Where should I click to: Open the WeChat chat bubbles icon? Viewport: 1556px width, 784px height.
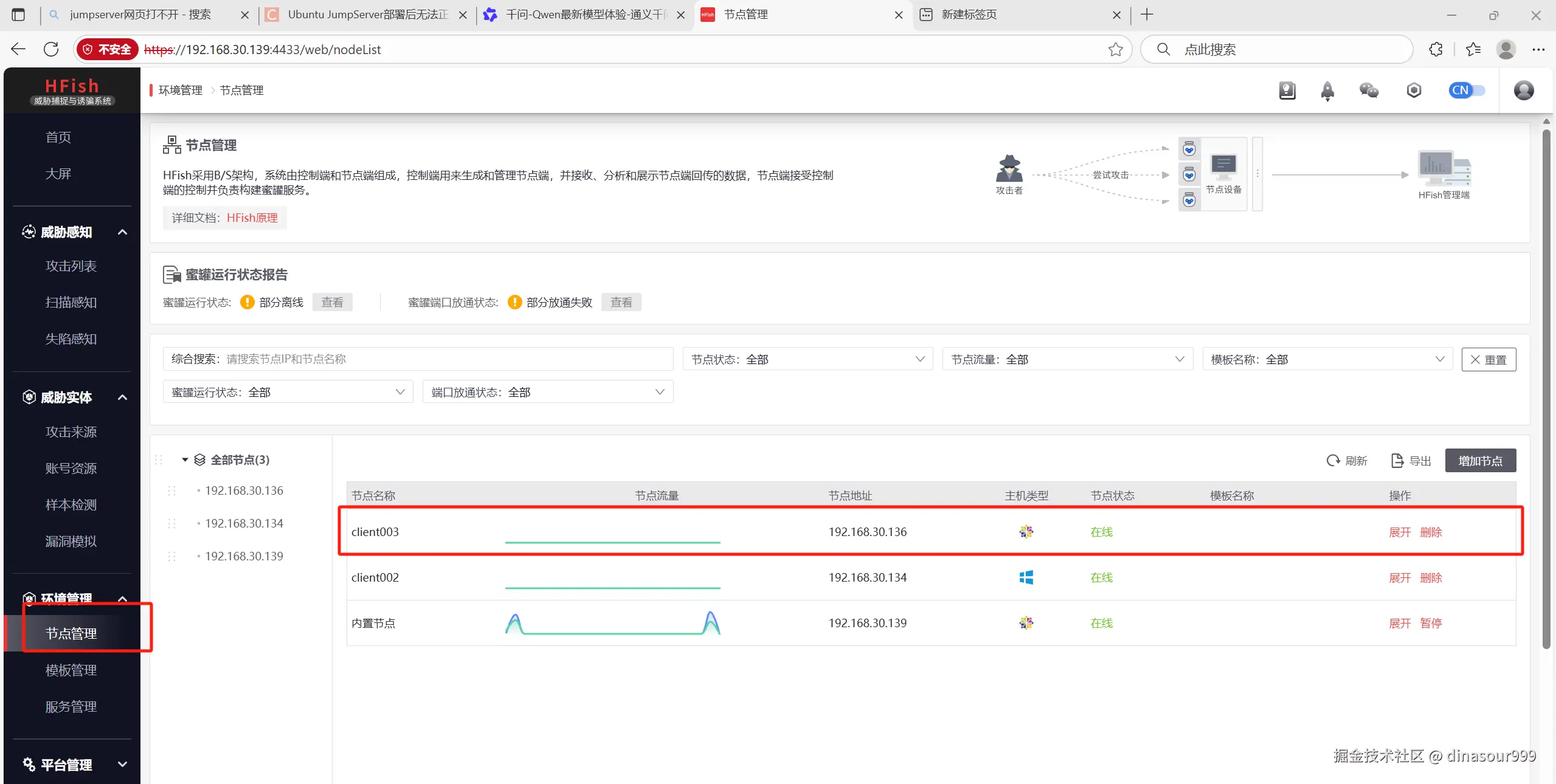click(1369, 91)
